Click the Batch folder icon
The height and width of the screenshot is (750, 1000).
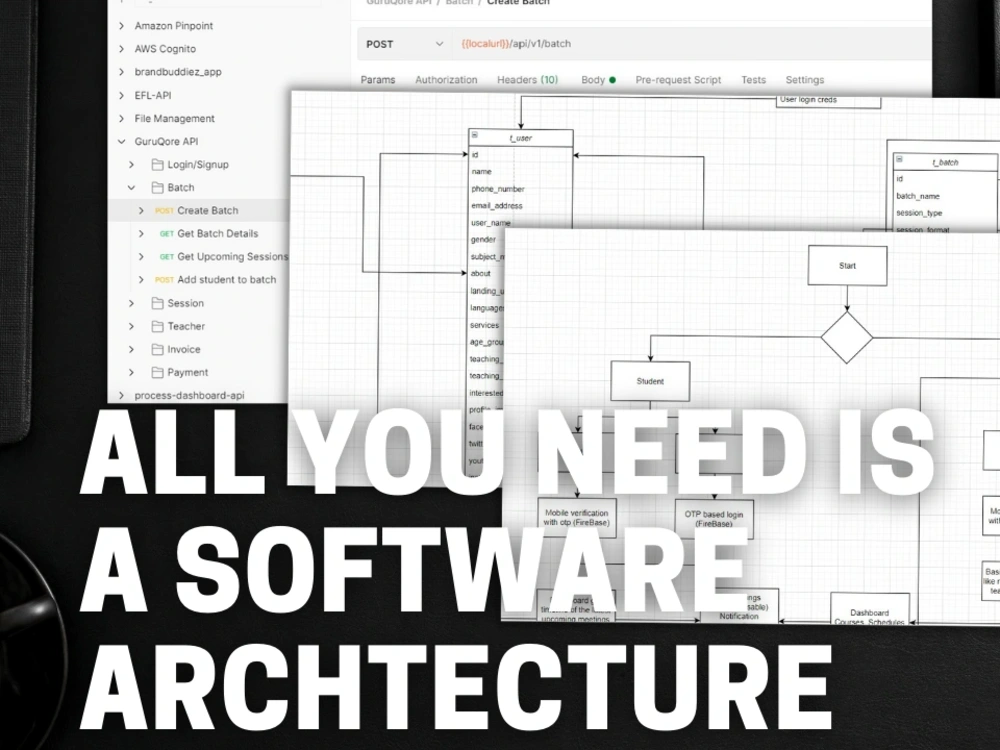coord(157,187)
